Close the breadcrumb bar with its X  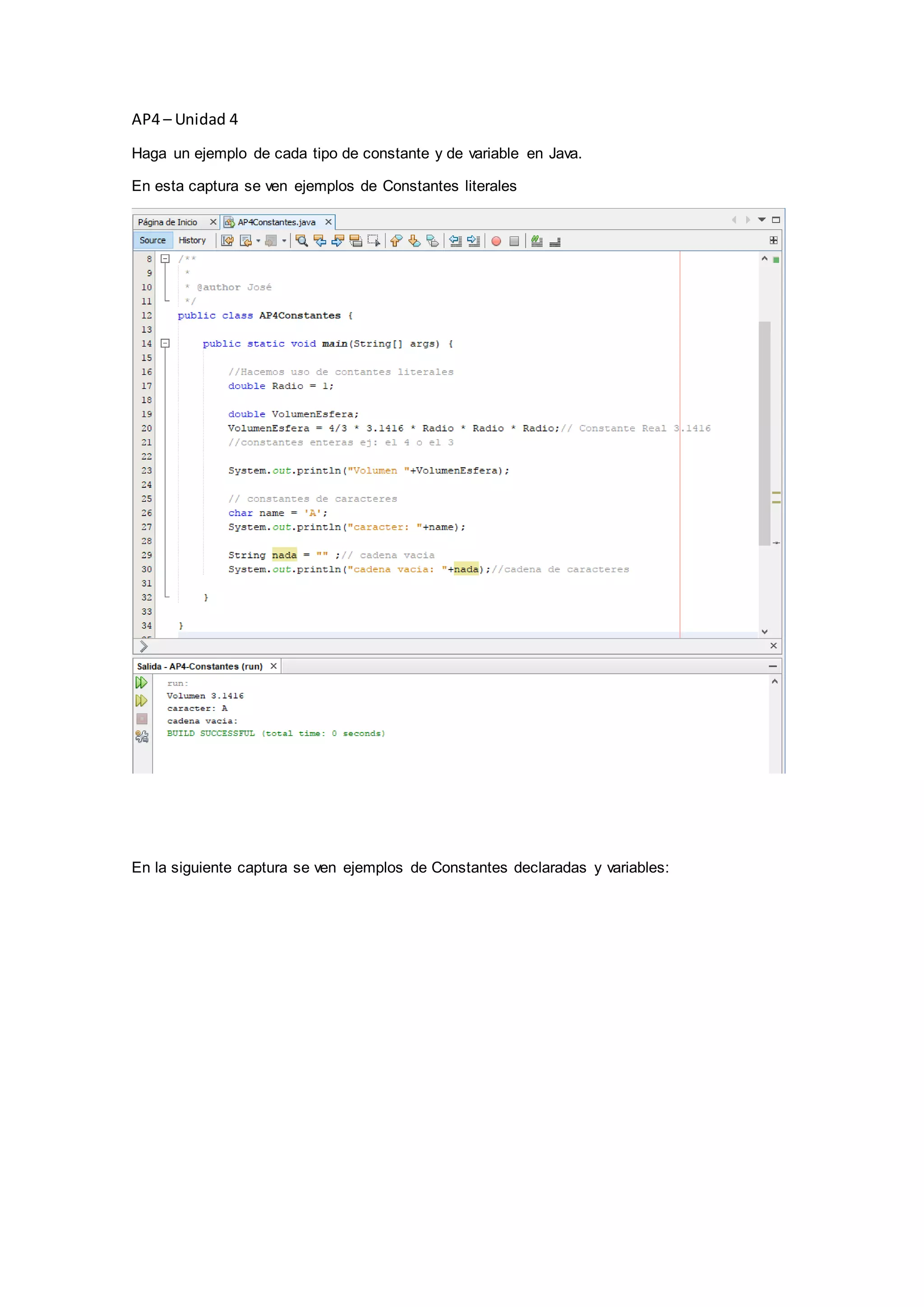(774, 645)
